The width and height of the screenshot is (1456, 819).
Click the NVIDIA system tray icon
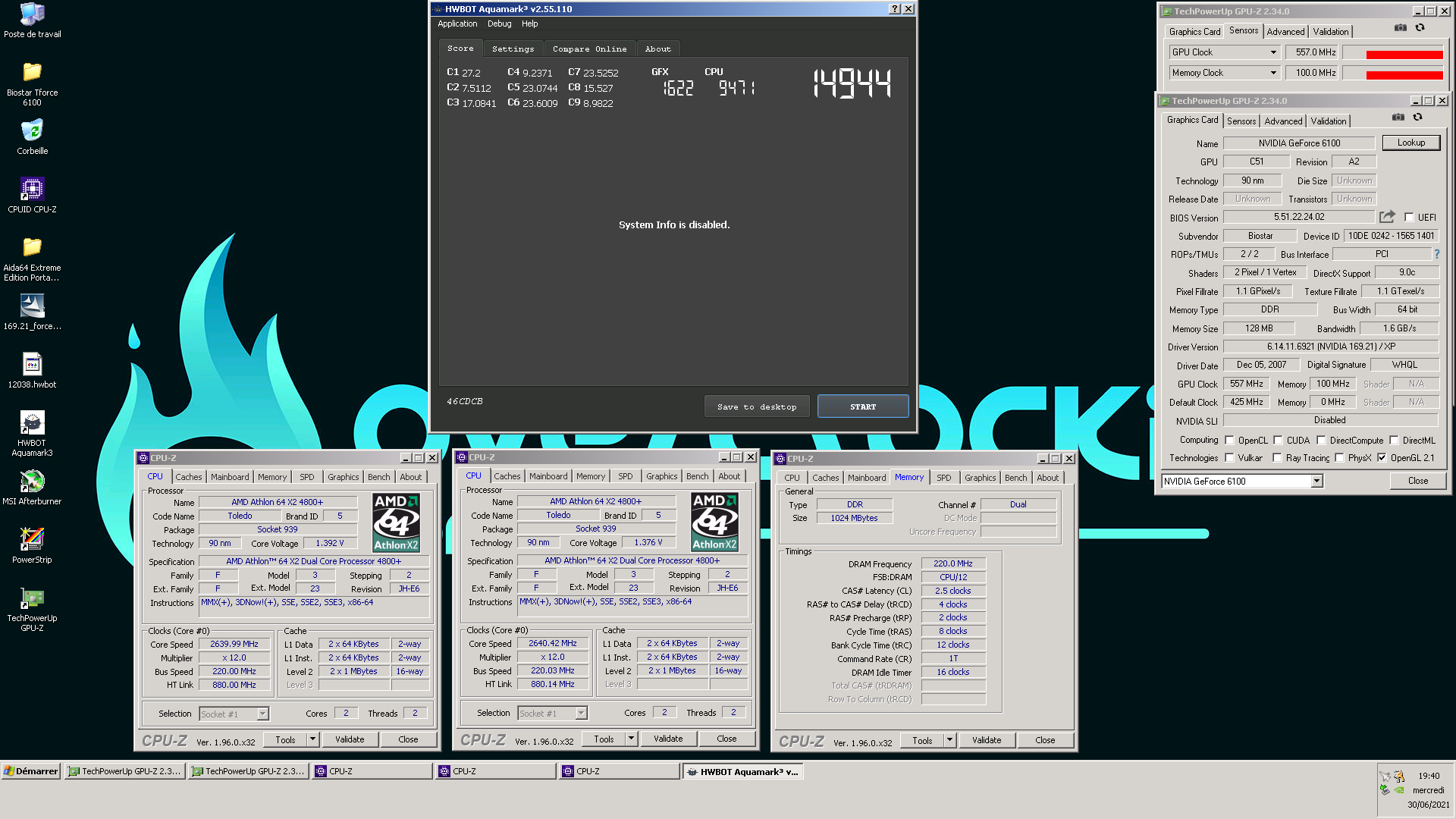[1399, 789]
